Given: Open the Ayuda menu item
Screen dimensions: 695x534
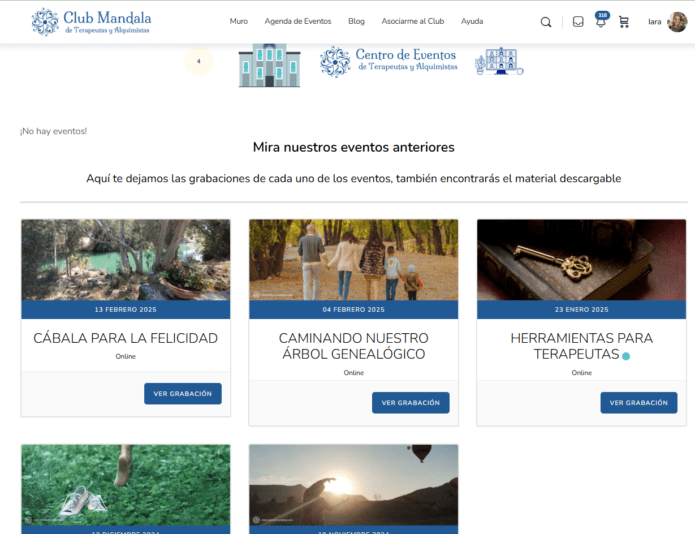Looking at the screenshot, I should 472,21.
